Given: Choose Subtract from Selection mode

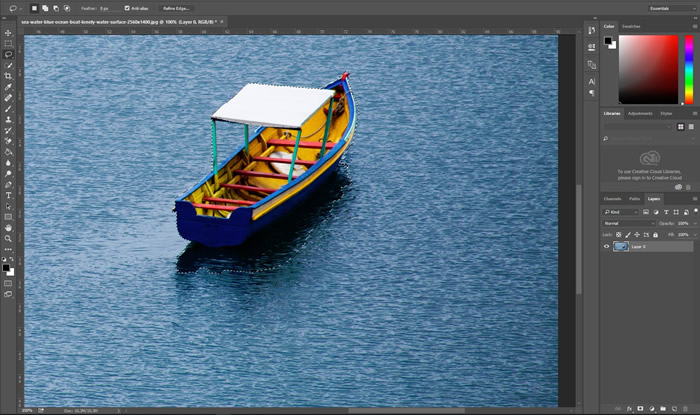Looking at the screenshot, I should click(56, 8).
